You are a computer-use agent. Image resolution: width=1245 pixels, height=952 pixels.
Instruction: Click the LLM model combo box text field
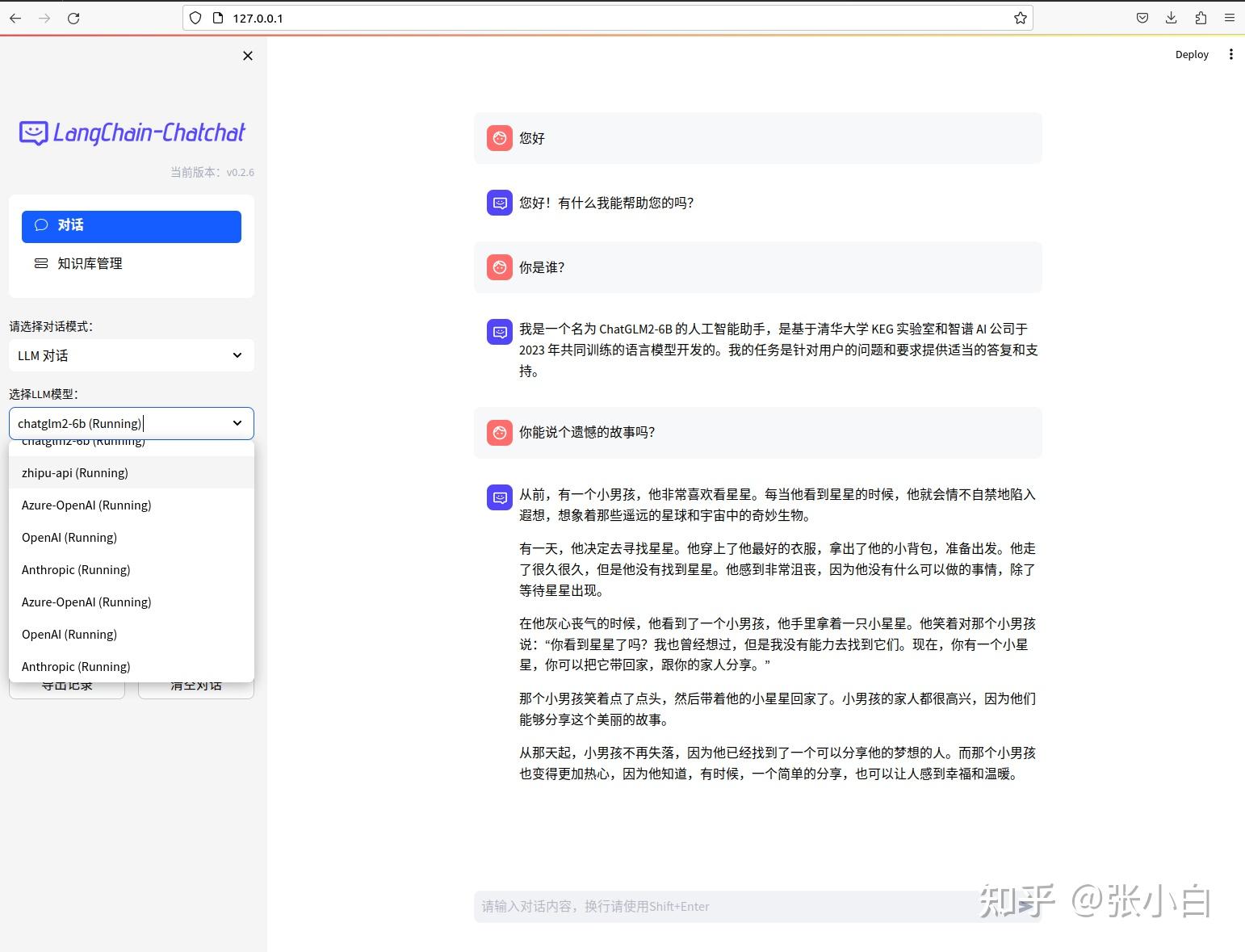pos(119,423)
